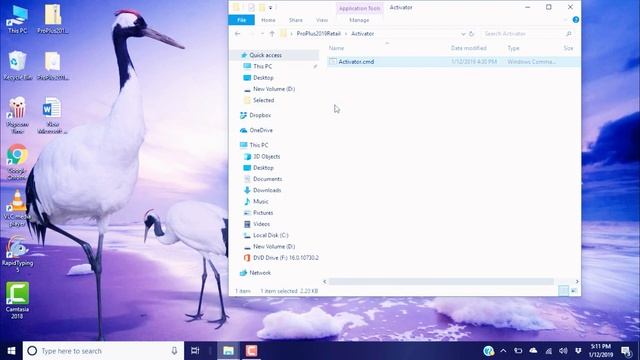640x360 pixels.
Task: Open the Action Center notifications icon
Action: click(x=627, y=351)
